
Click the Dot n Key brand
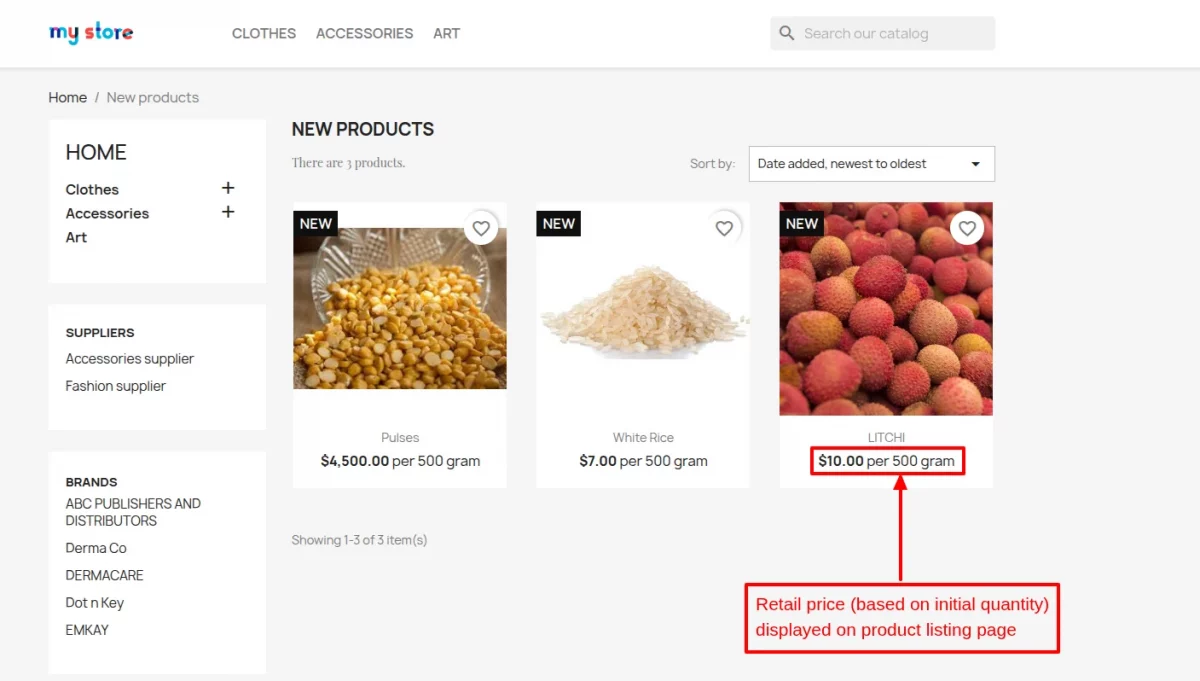coord(94,602)
